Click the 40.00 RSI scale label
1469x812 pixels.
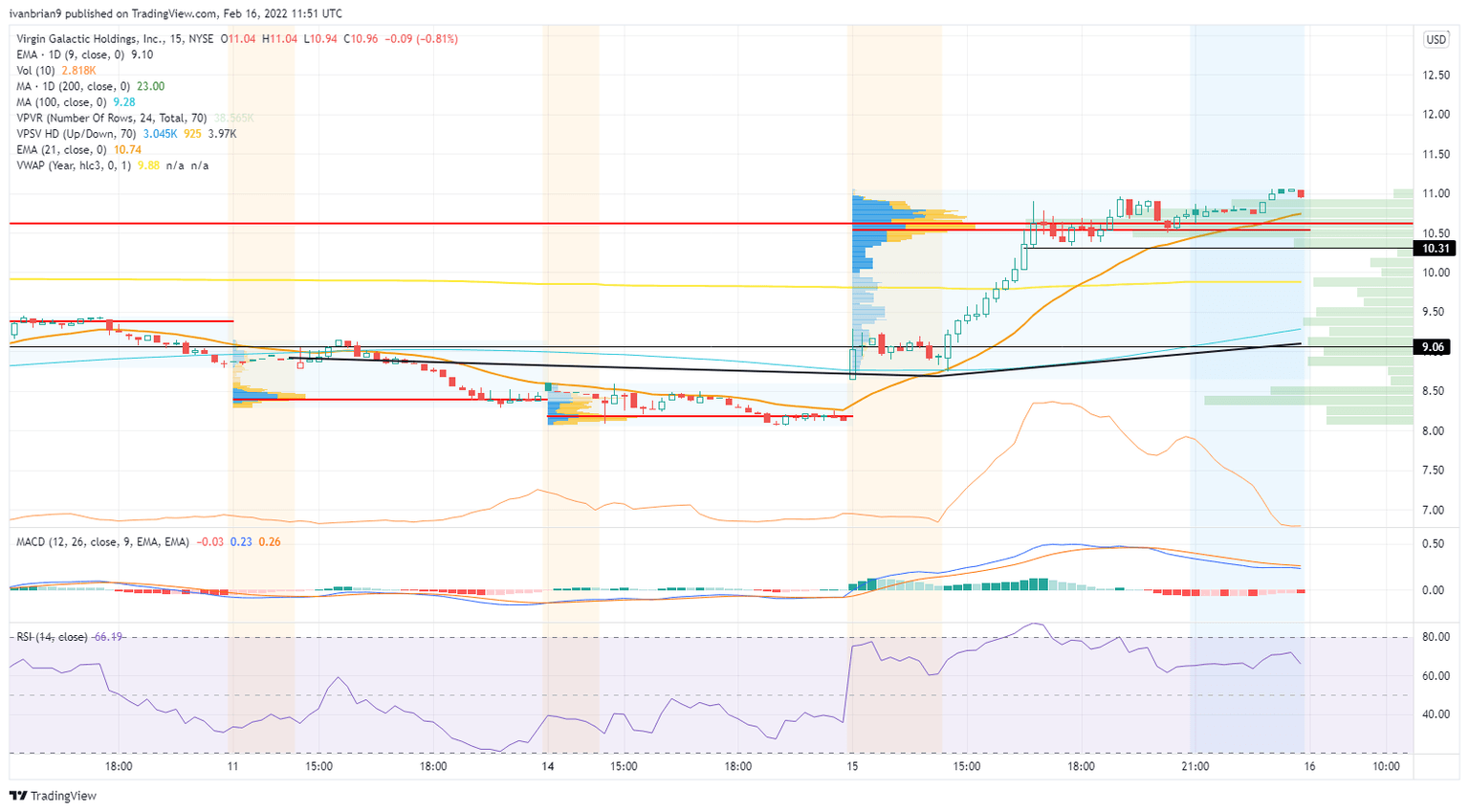1435,714
